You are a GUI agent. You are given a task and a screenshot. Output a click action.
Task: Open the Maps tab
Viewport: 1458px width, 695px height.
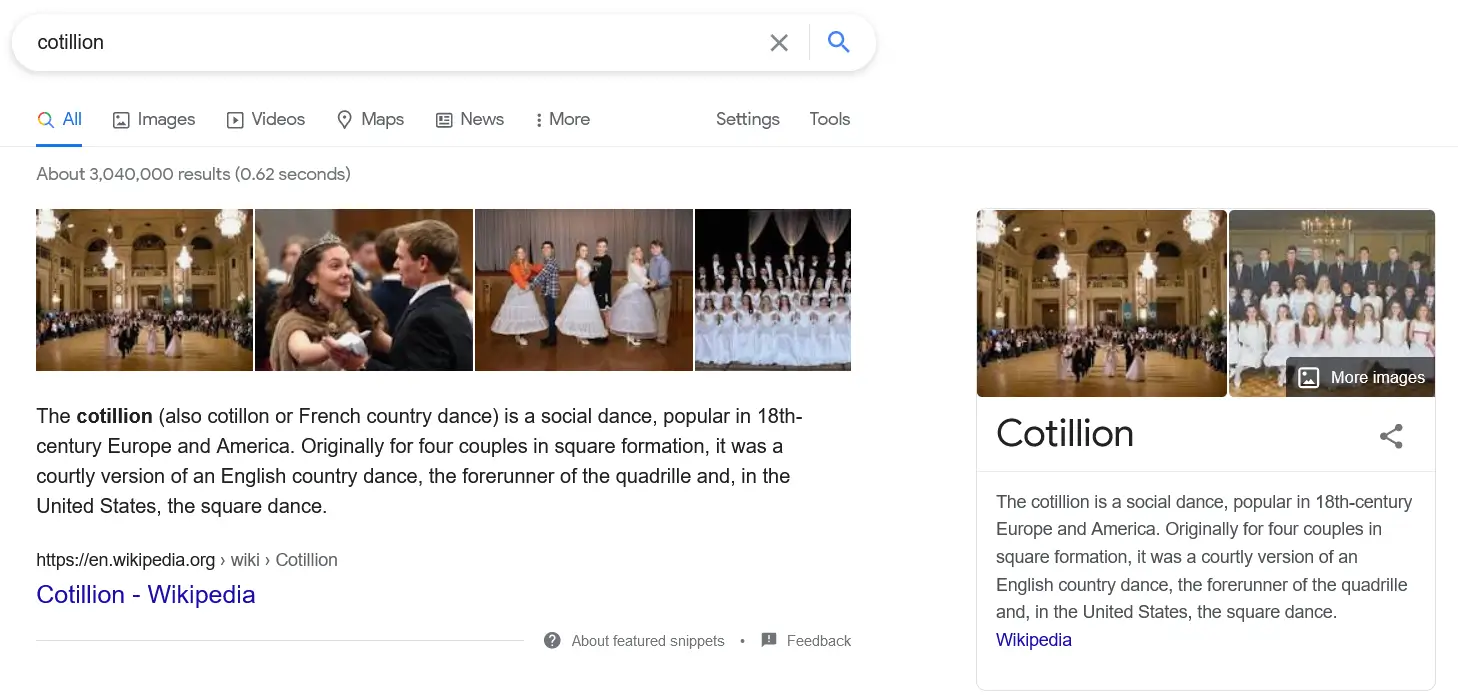point(370,120)
